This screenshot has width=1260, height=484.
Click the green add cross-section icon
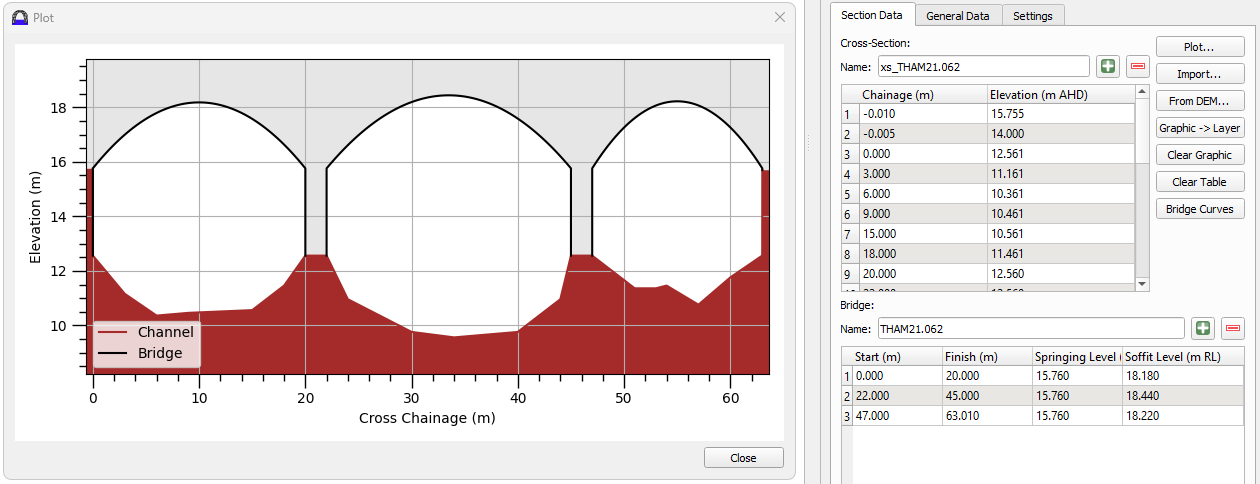coord(1107,67)
